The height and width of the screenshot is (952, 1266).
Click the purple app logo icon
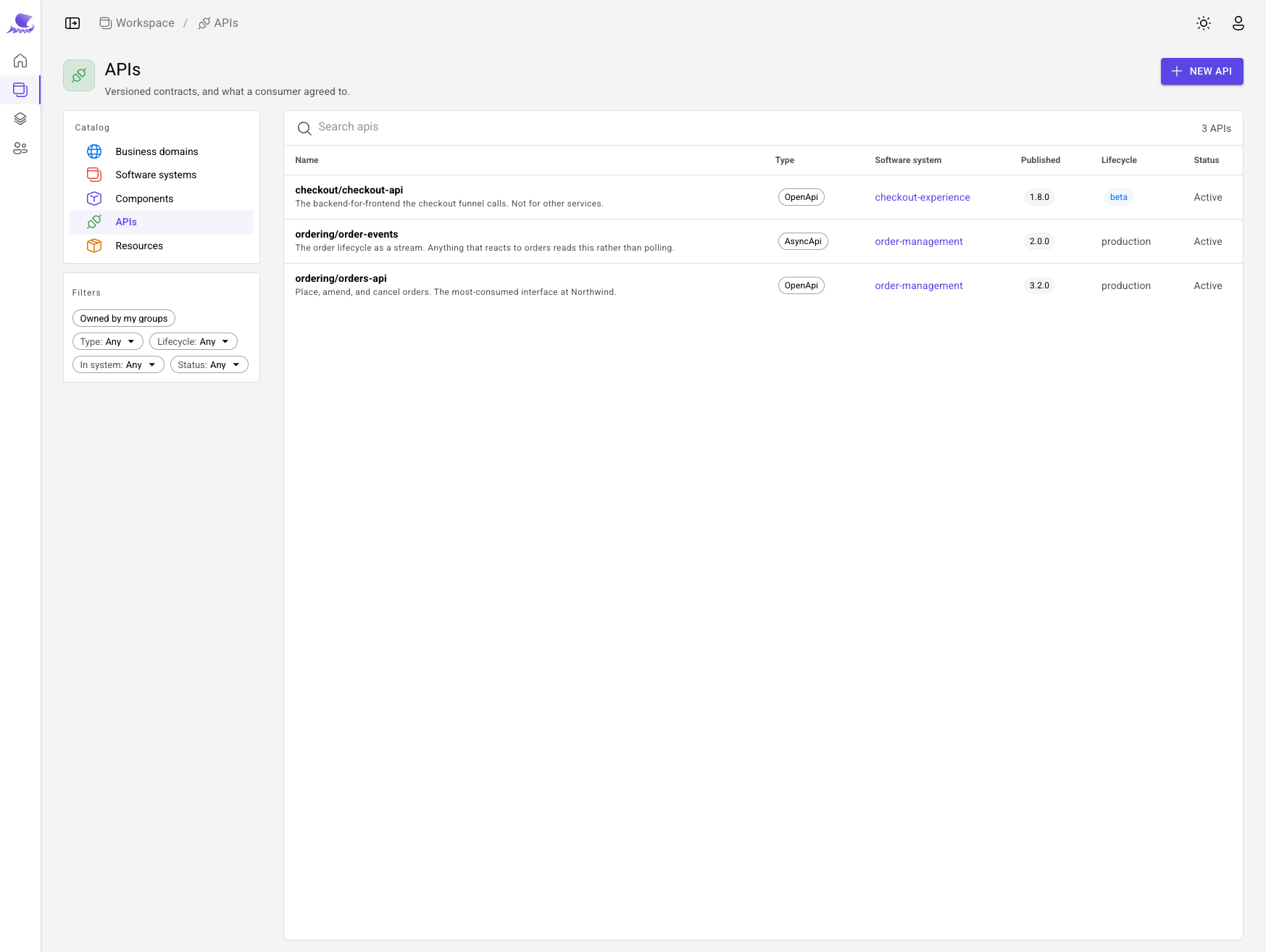coord(20,23)
